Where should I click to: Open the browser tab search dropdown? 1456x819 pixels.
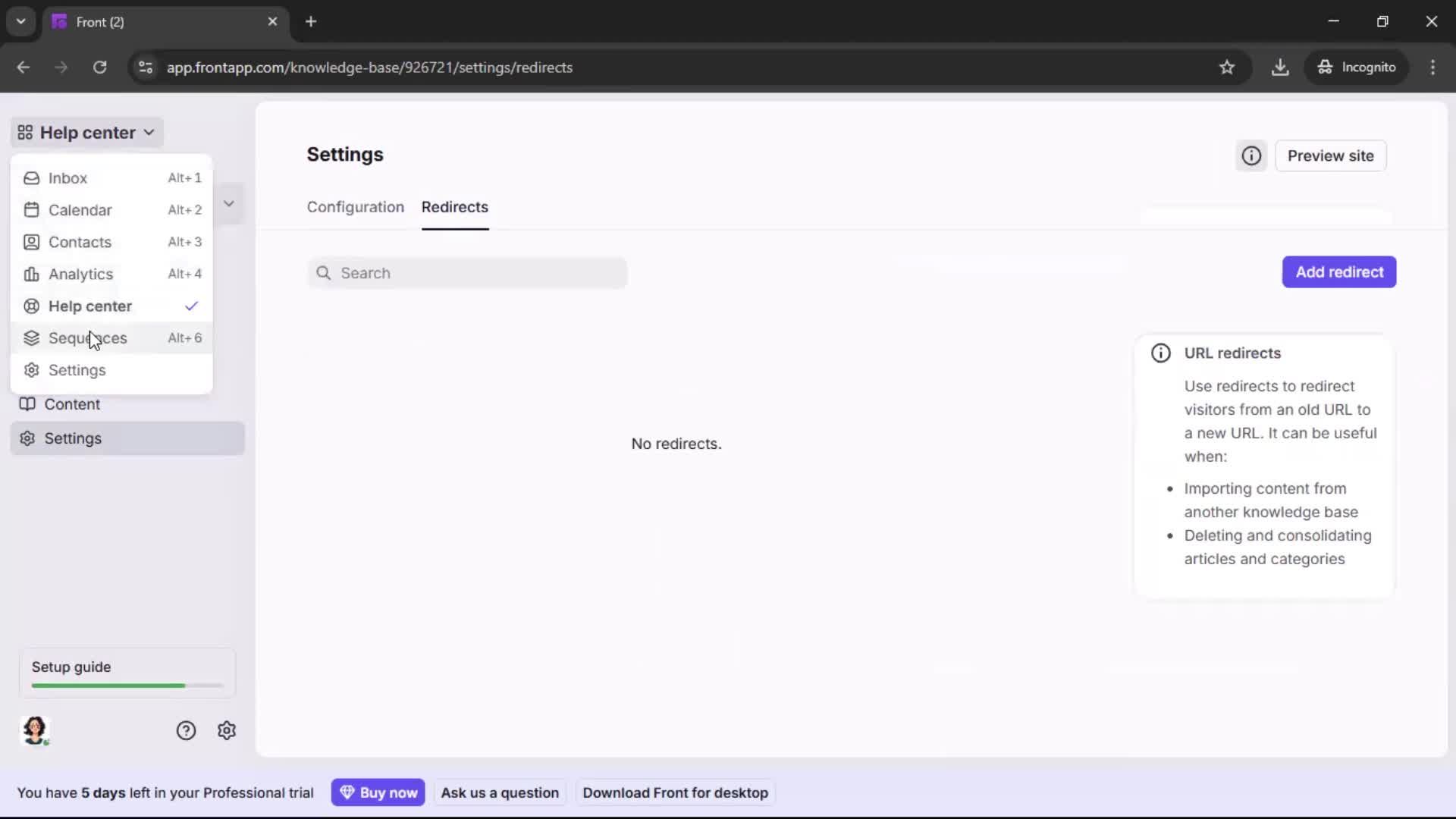tap(20, 21)
